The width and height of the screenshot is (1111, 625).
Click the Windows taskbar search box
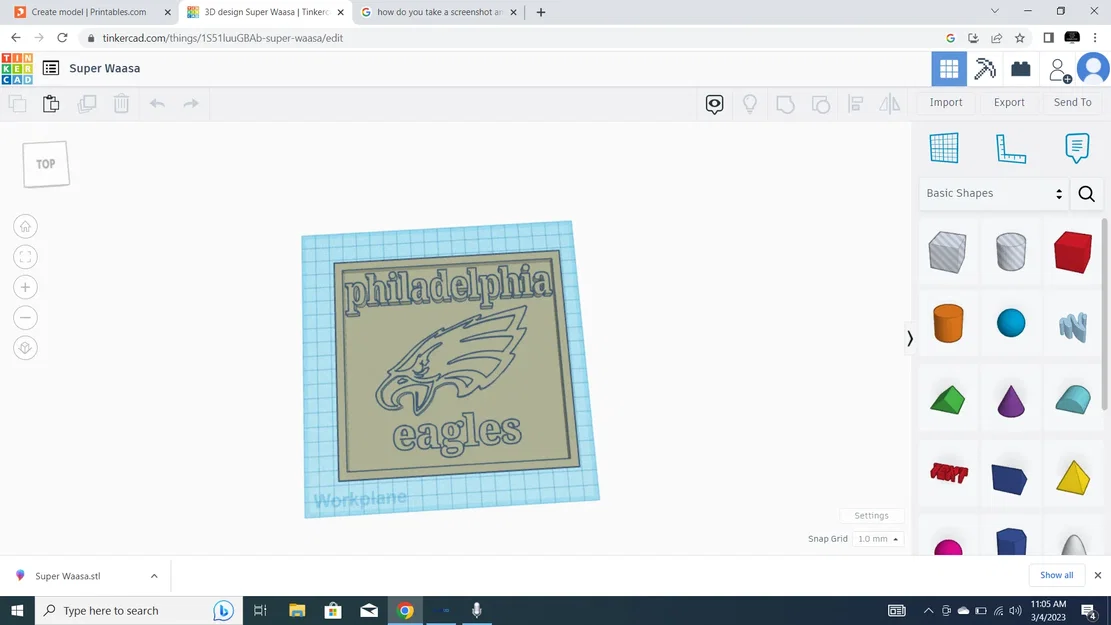click(138, 610)
